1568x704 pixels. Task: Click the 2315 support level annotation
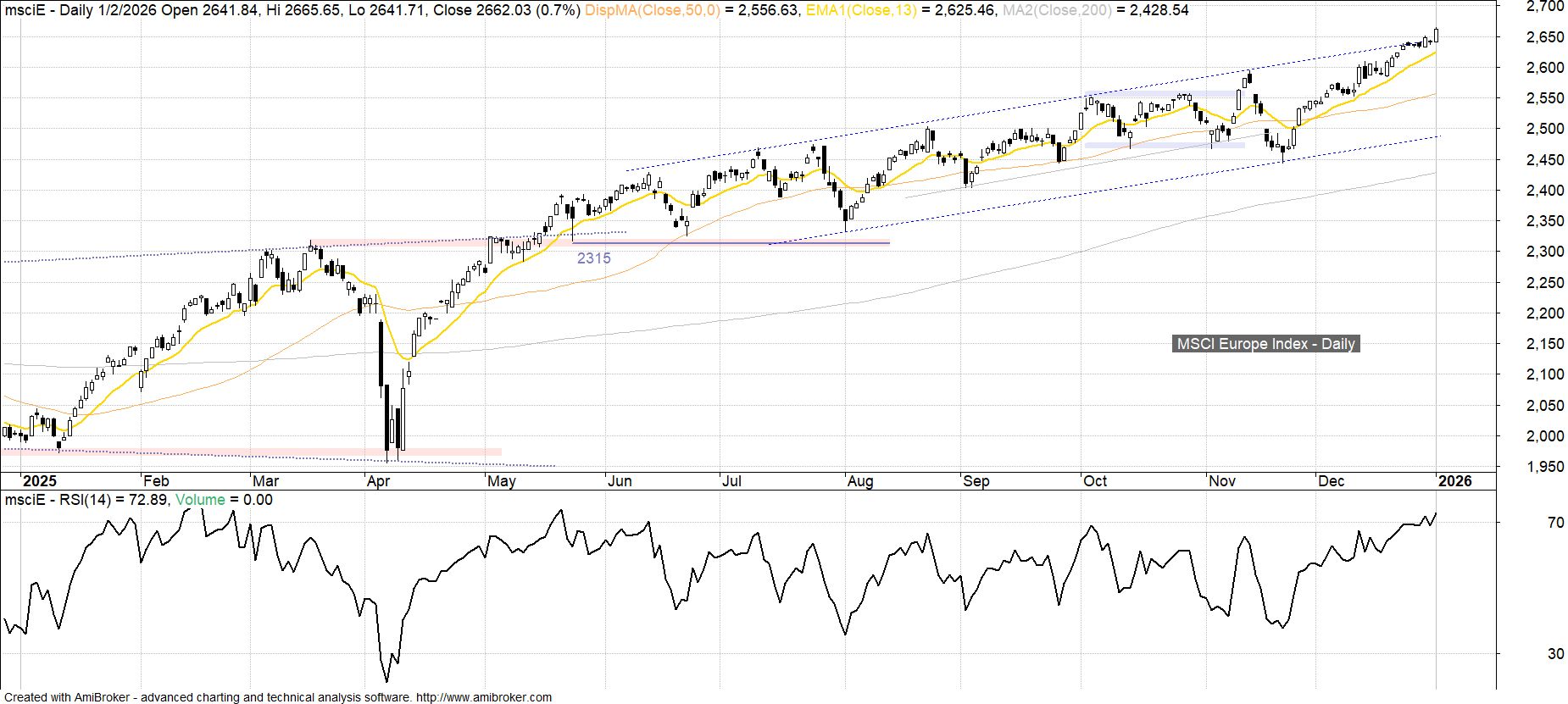click(593, 258)
